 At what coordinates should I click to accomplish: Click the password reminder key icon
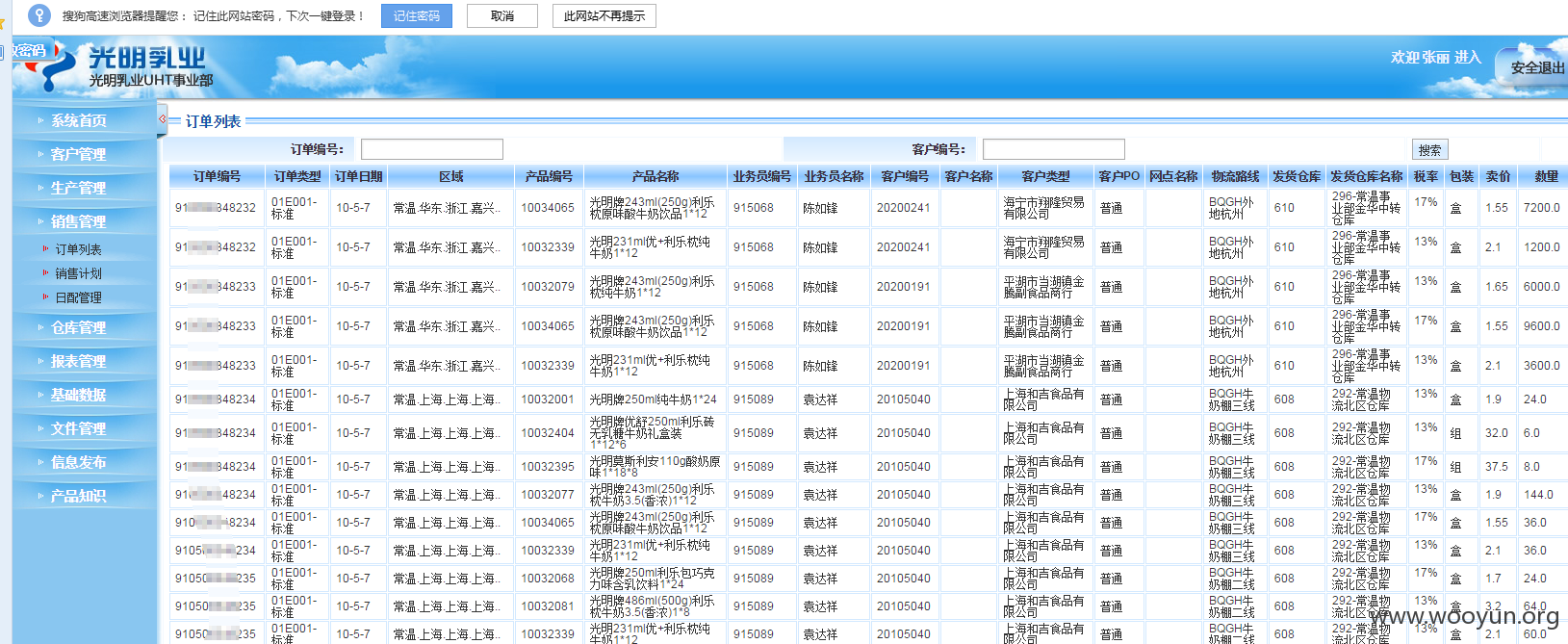[x=39, y=15]
